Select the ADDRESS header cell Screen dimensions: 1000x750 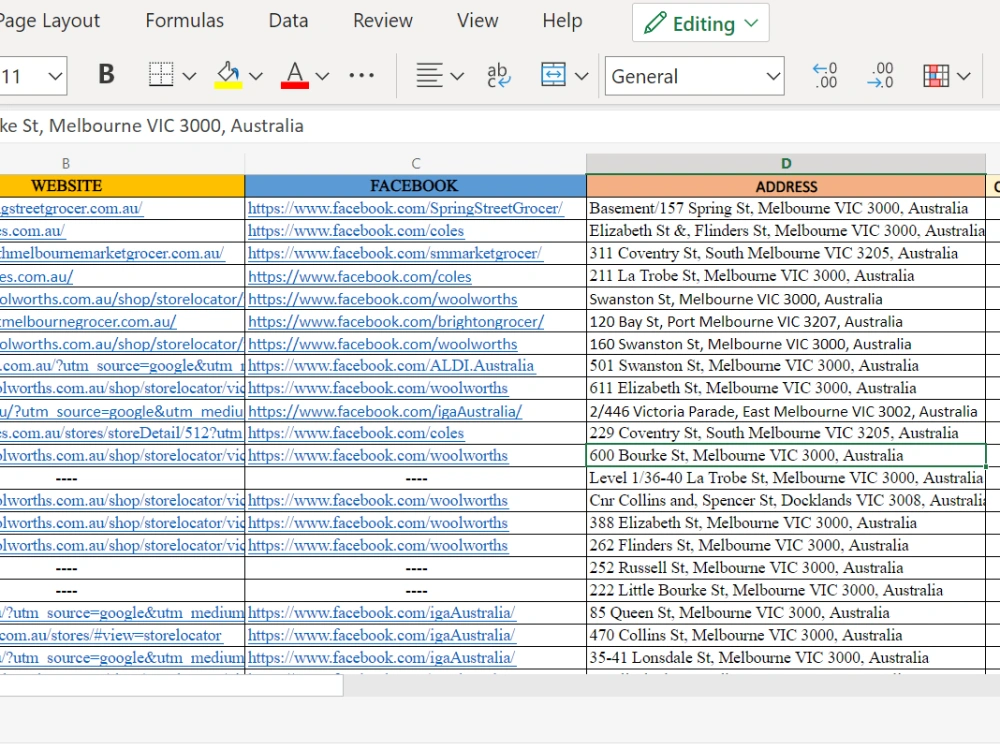[x=786, y=186]
